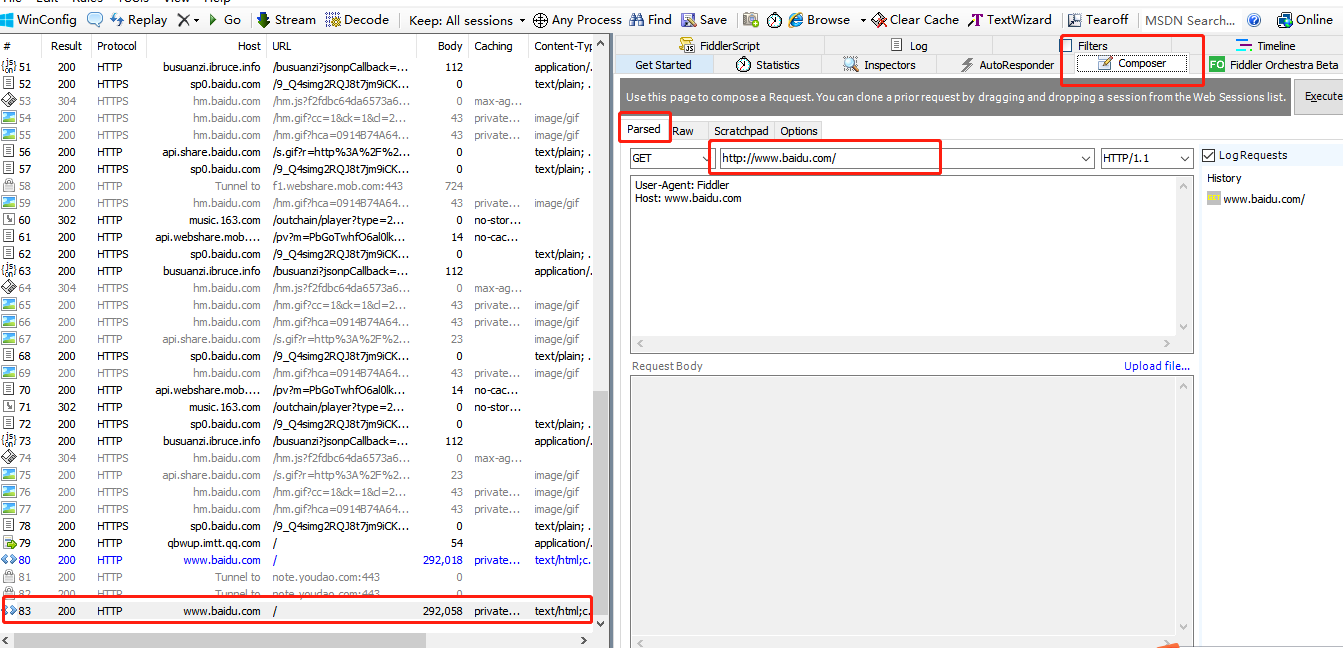Switch to the AutoResponder tab
Screen dimensions: 1343x648
click(1007, 65)
